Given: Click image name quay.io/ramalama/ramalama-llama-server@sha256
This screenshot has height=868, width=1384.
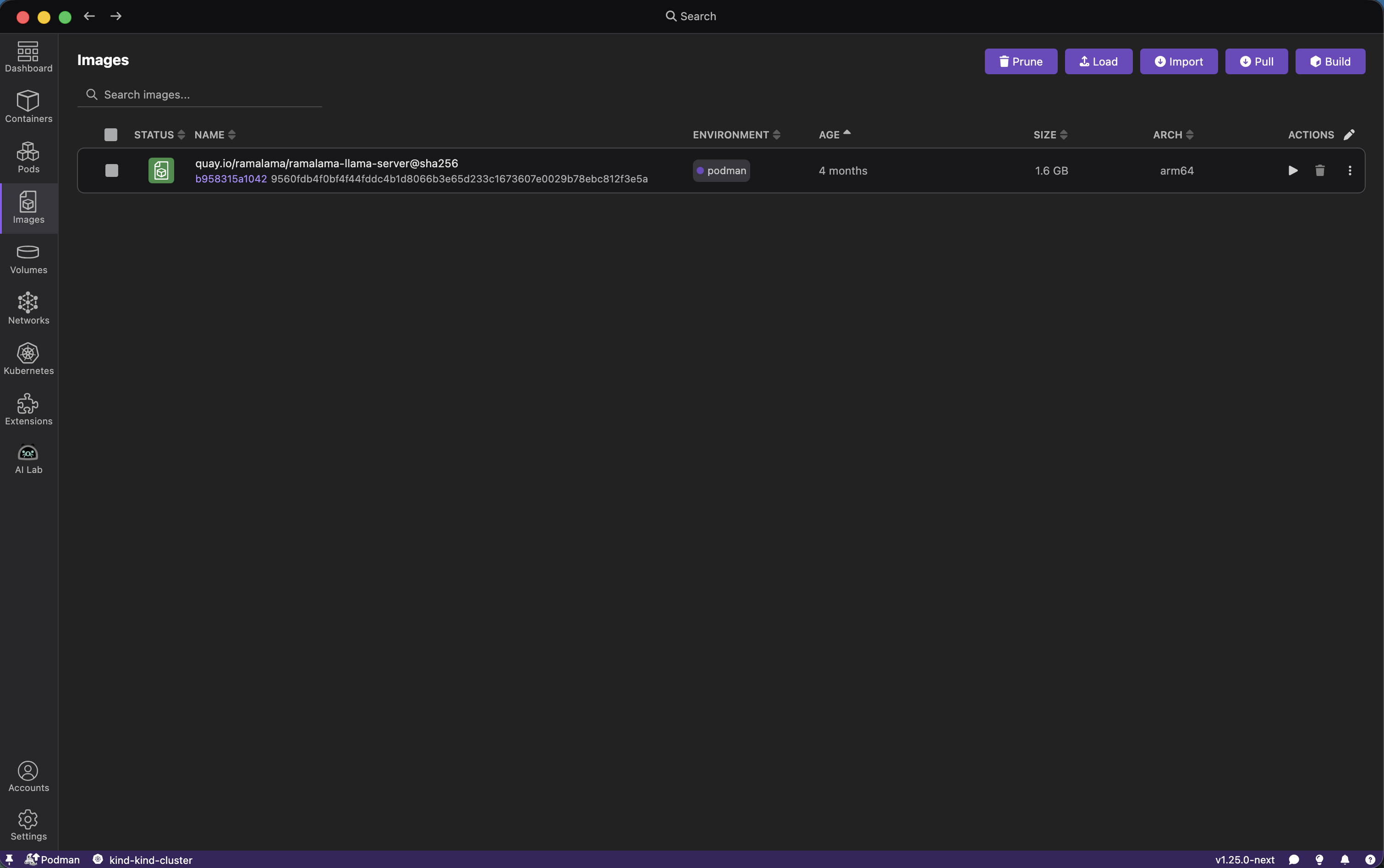Looking at the screenshot, I should (x=327, y=163).
